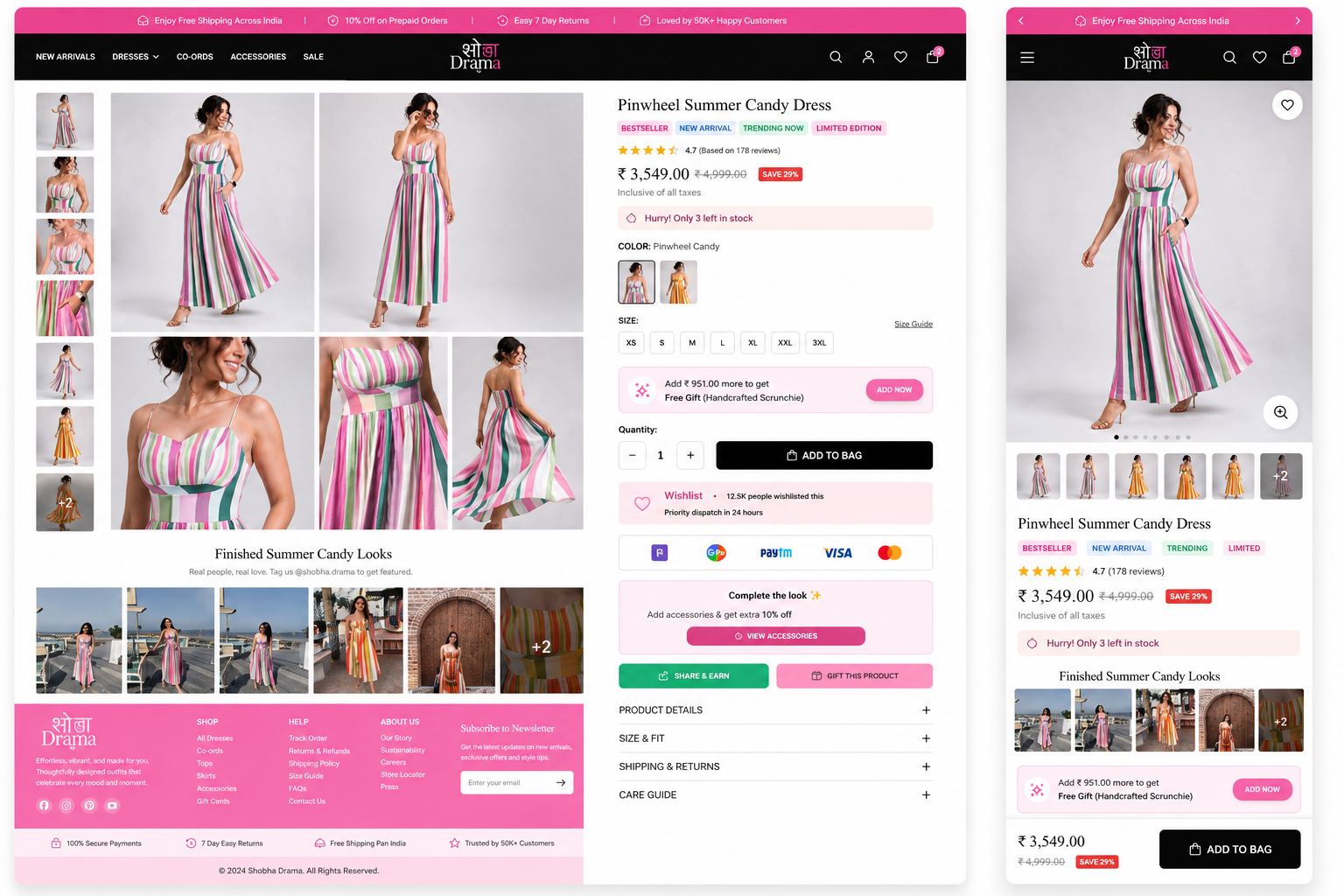
Task: Open the account profile icon in desktop header
Action: (868, 57)
